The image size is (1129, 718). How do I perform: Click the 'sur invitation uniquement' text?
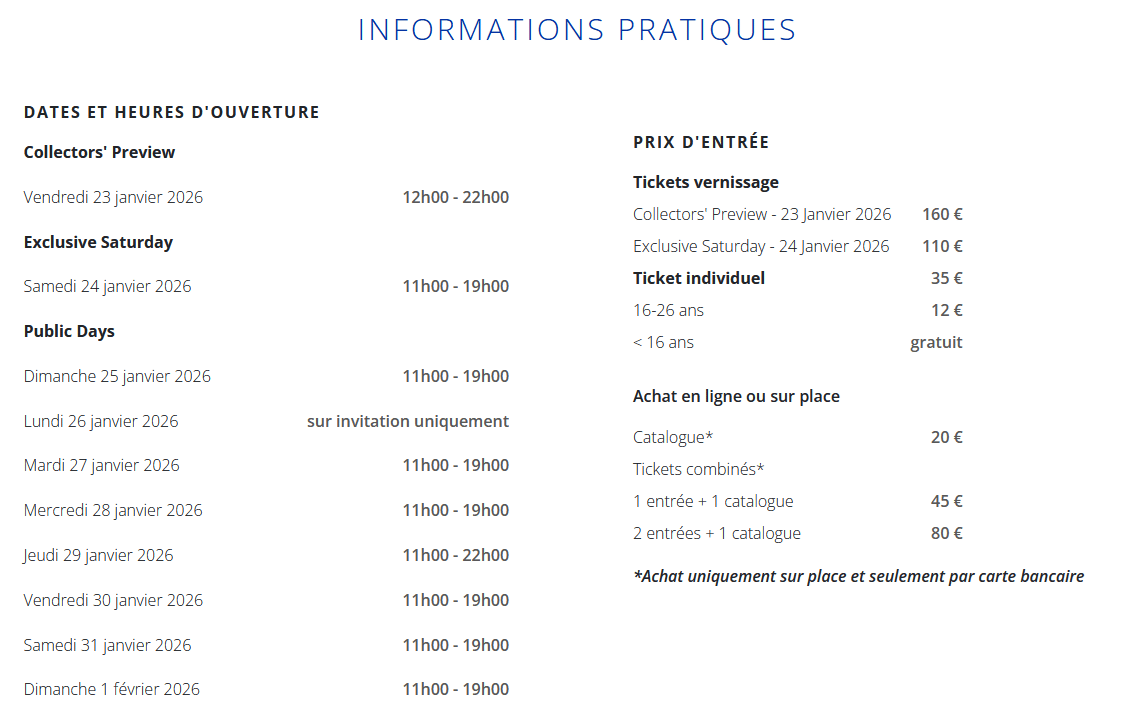click(x=407, y=421)
